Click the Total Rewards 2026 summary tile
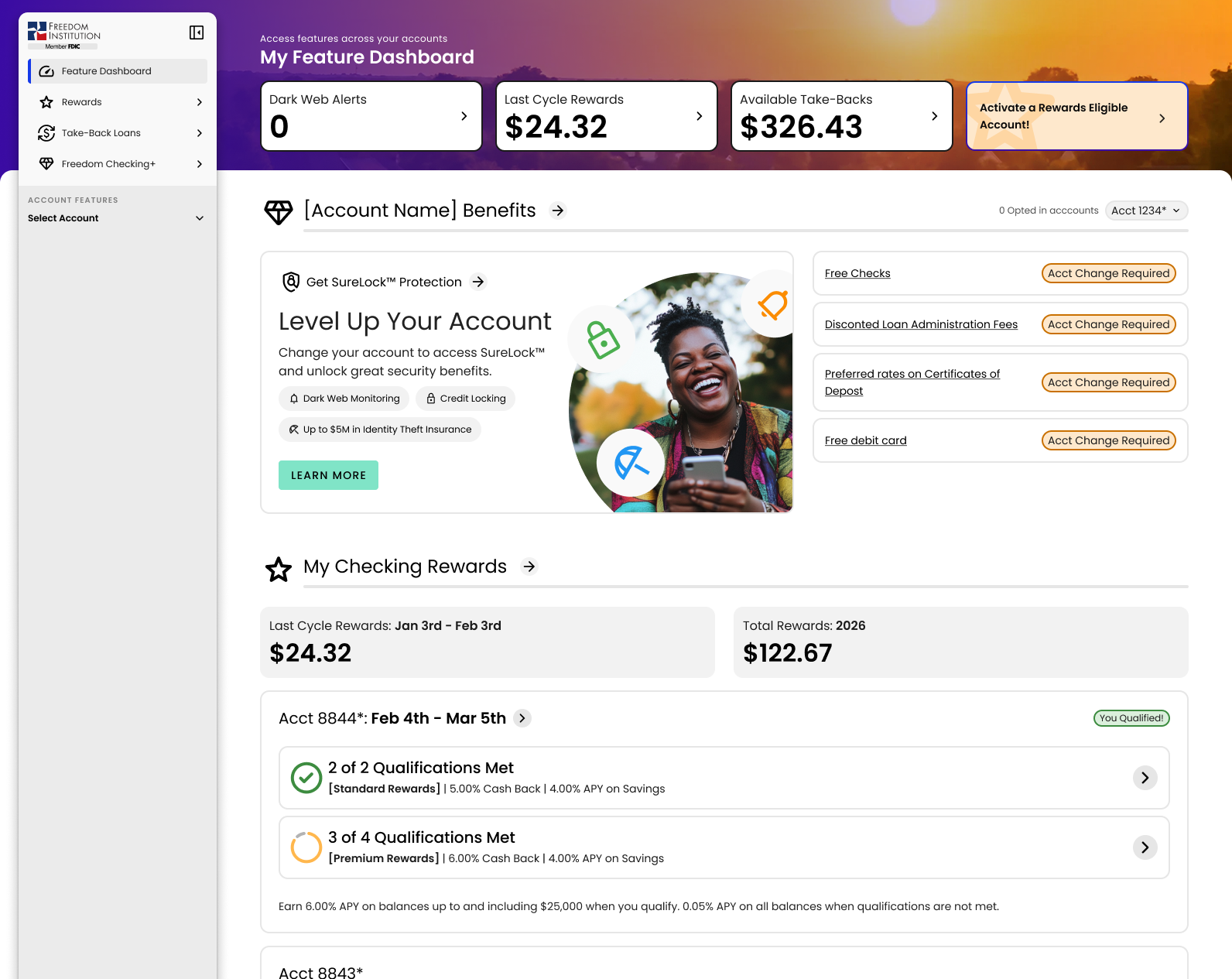 961,642
